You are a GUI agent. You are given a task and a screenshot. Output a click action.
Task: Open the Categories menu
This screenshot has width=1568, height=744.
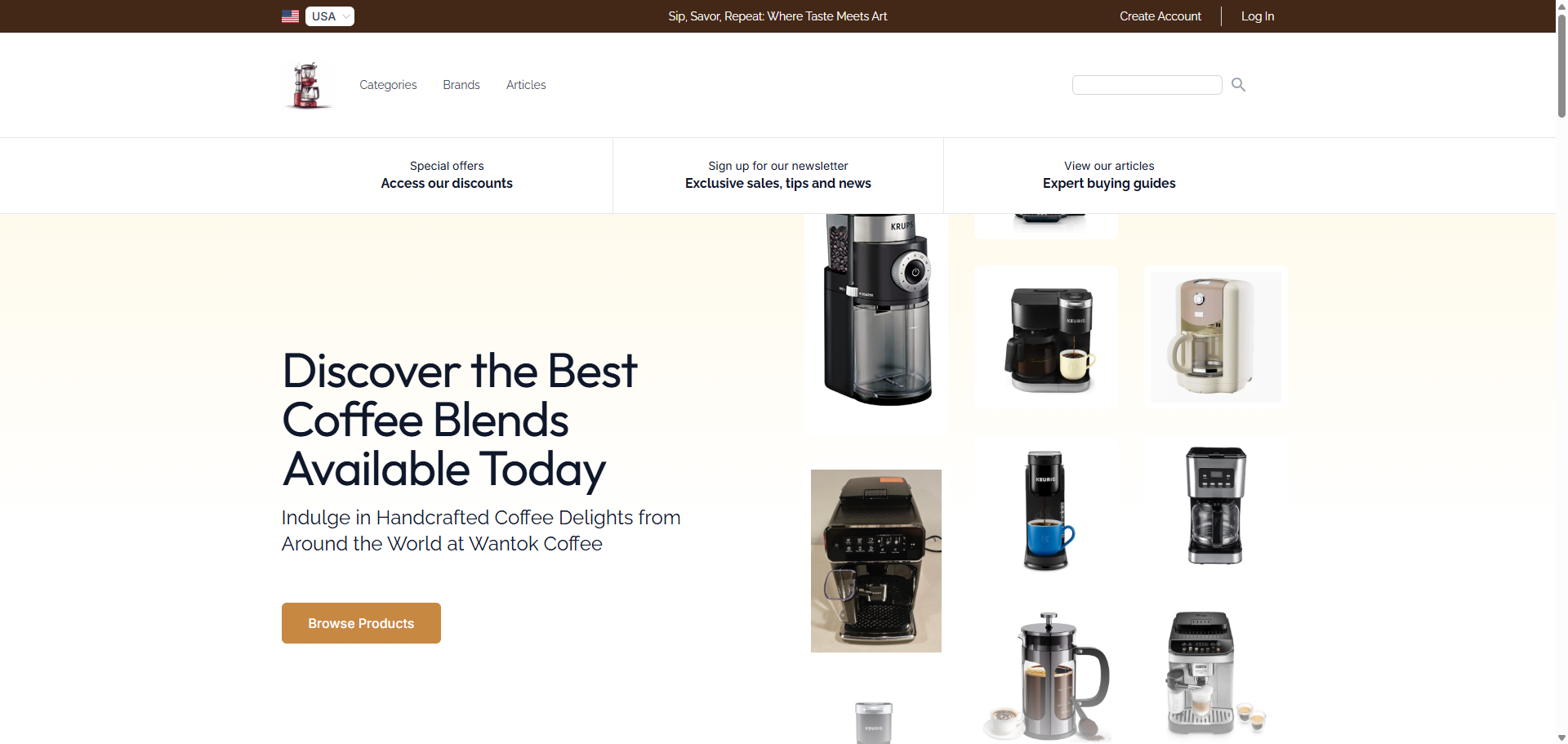(388, 85)
